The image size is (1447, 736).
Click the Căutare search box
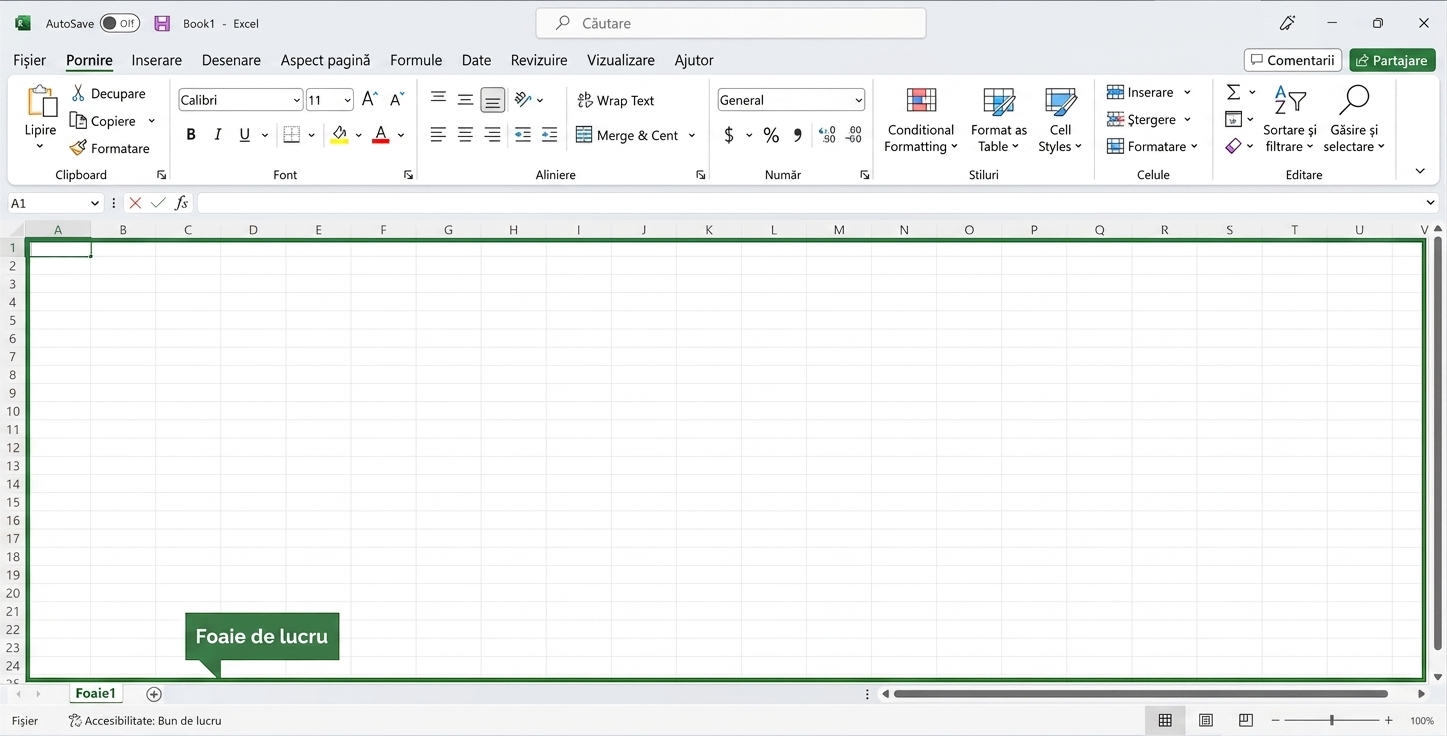coord(731,23)
